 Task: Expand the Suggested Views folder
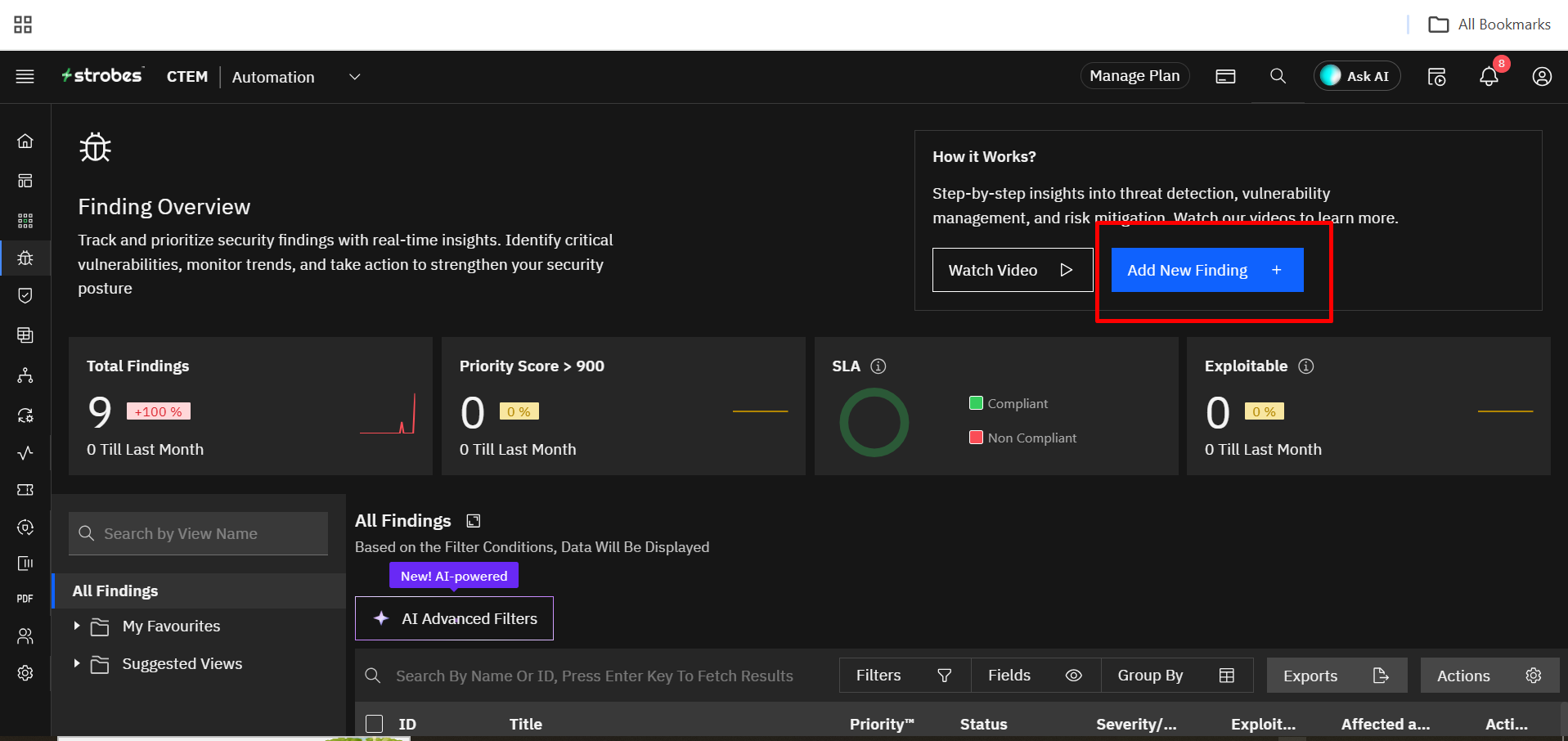(x=77, y=663)
